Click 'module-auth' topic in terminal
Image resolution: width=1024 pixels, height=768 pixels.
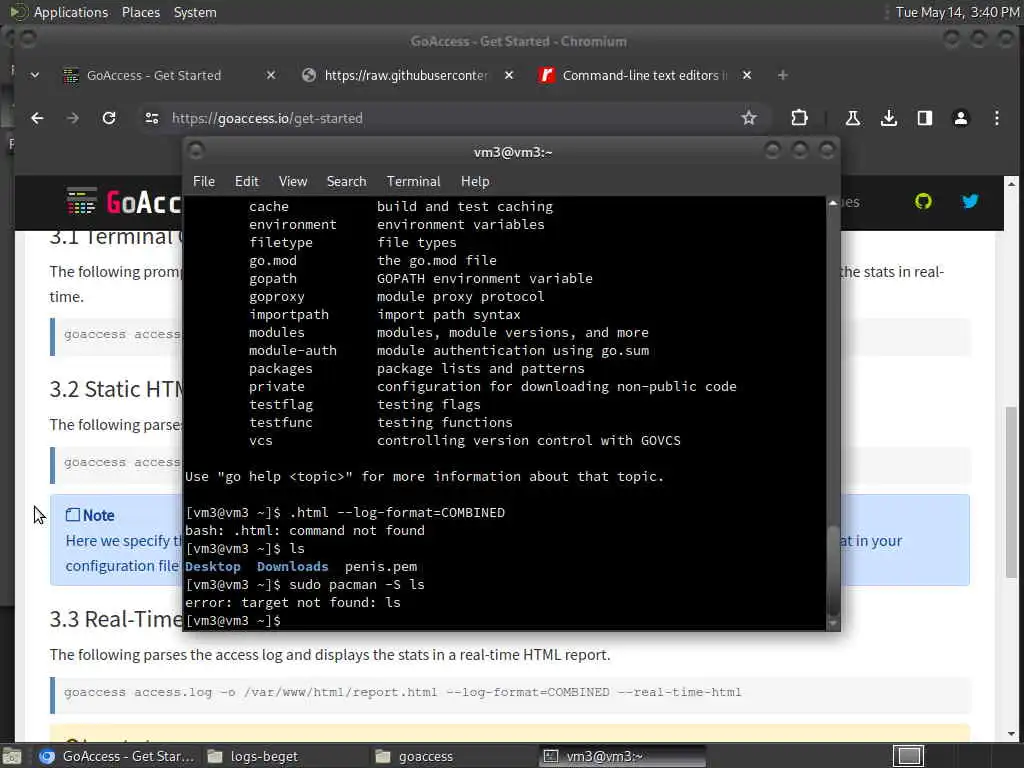point(293,350)
